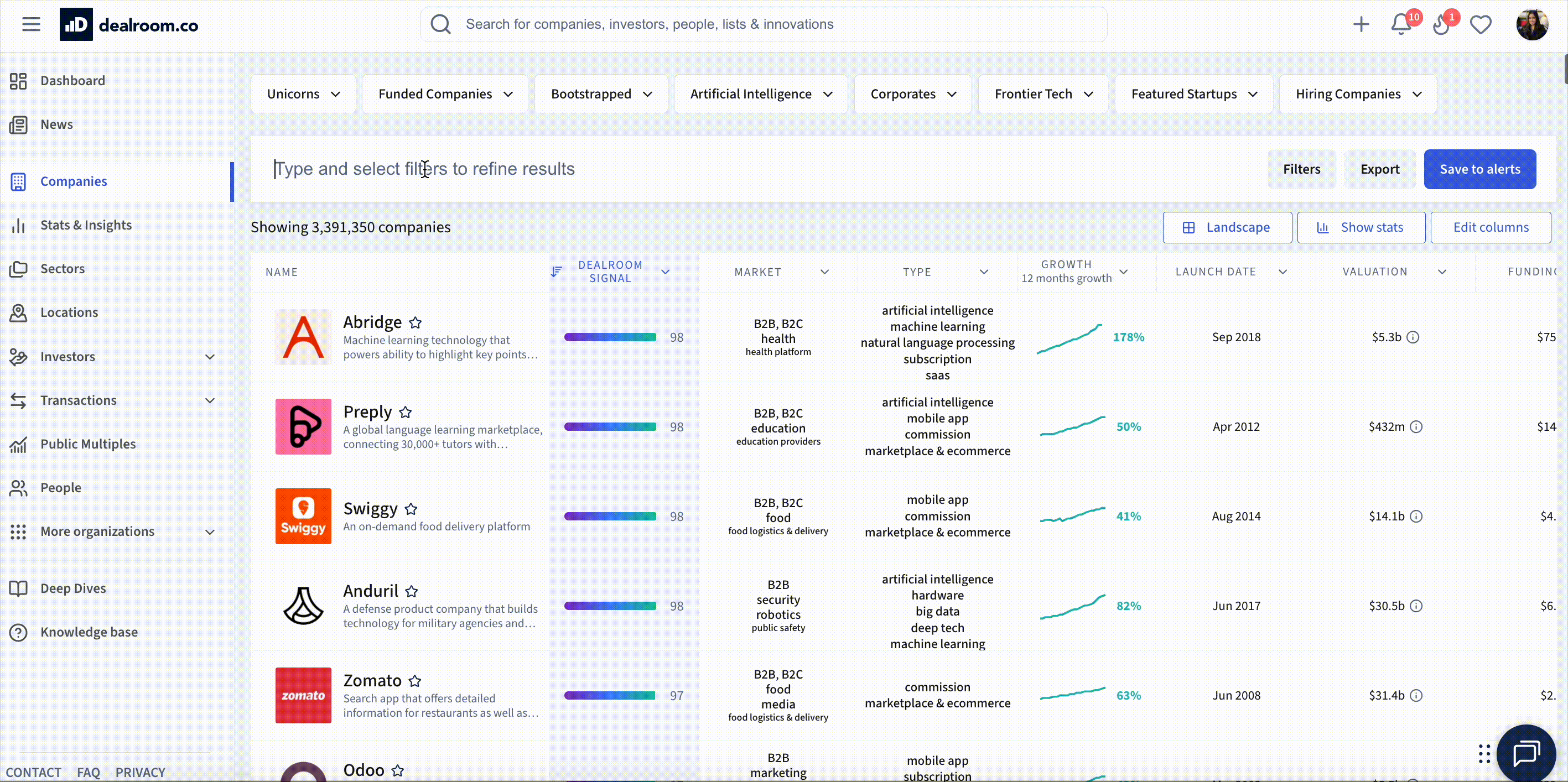Image resolution: width=1568 pixels, height=782 pixels.
Task: Star the Odoo company
Action: click(397, 770)
